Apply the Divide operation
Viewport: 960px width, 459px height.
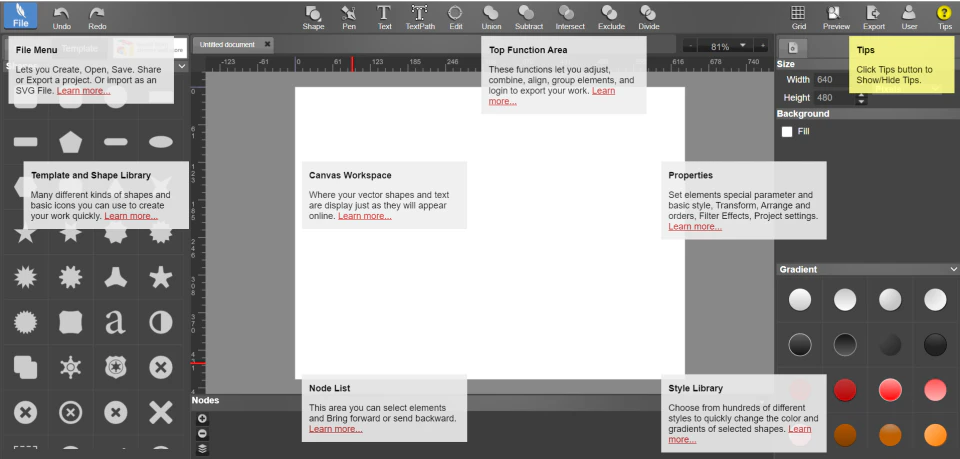648,18
